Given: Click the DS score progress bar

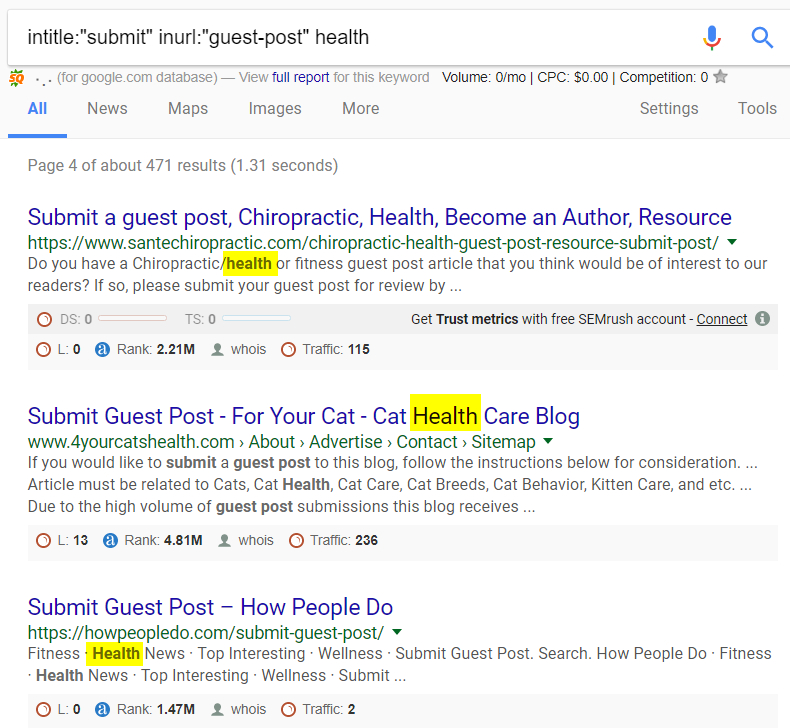Looking at the screenshot, I should pos(133,318).
